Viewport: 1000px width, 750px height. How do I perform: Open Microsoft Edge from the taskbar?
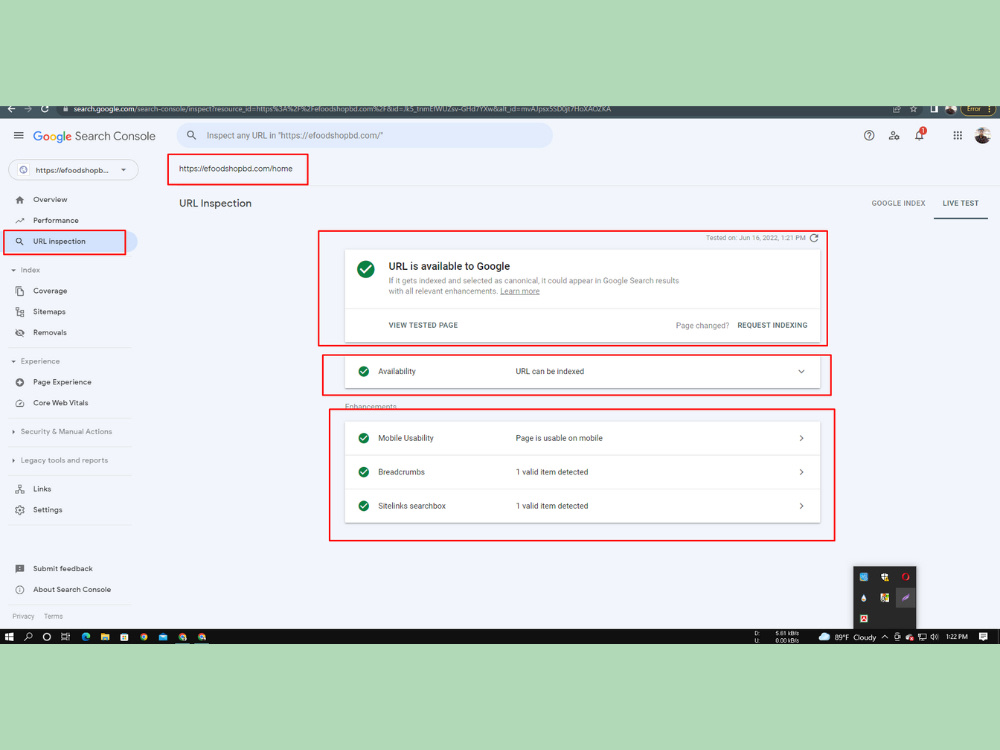(x=85, y=637)
